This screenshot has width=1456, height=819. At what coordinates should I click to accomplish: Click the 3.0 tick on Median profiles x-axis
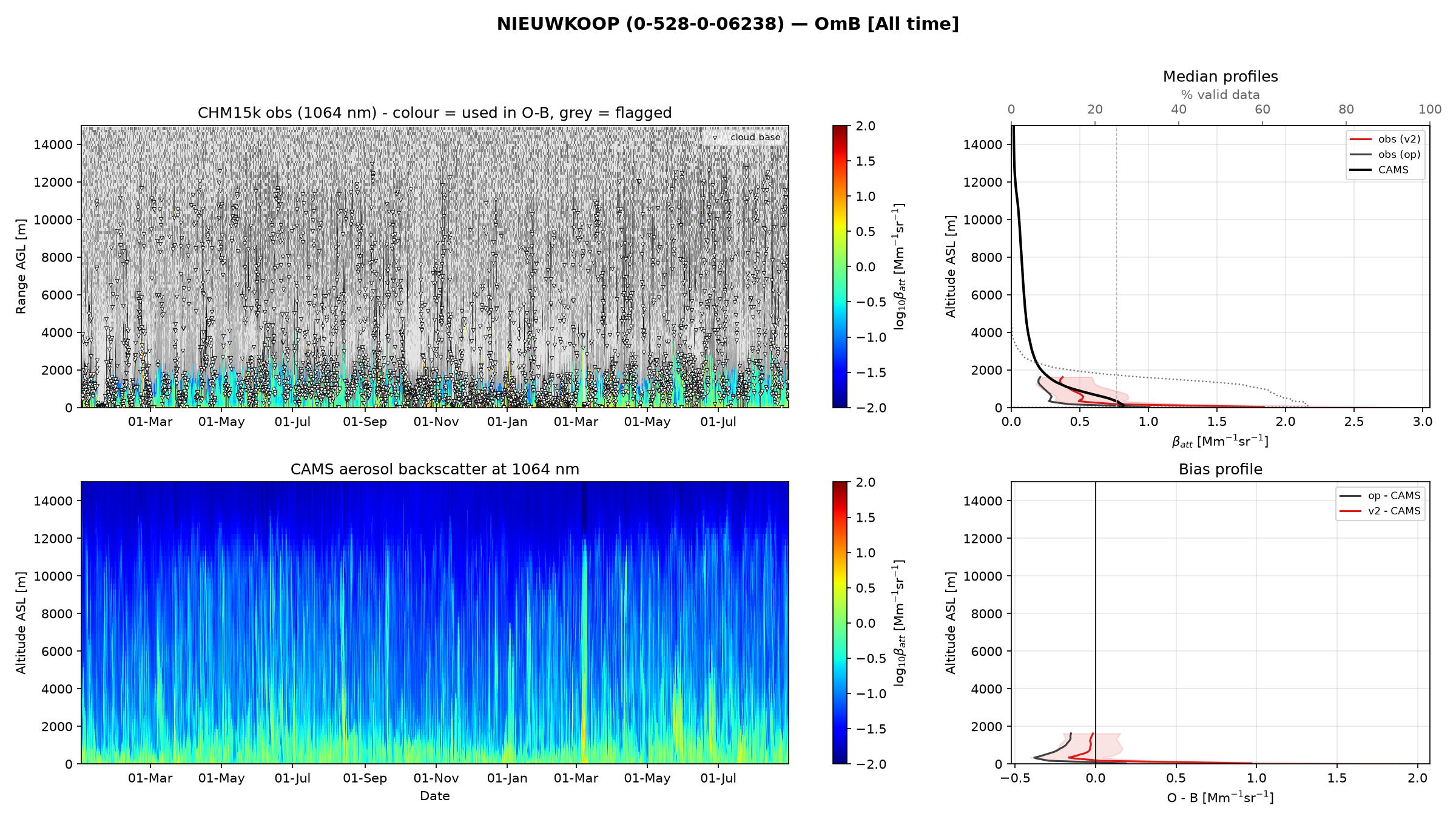(x=1423, y=422)
